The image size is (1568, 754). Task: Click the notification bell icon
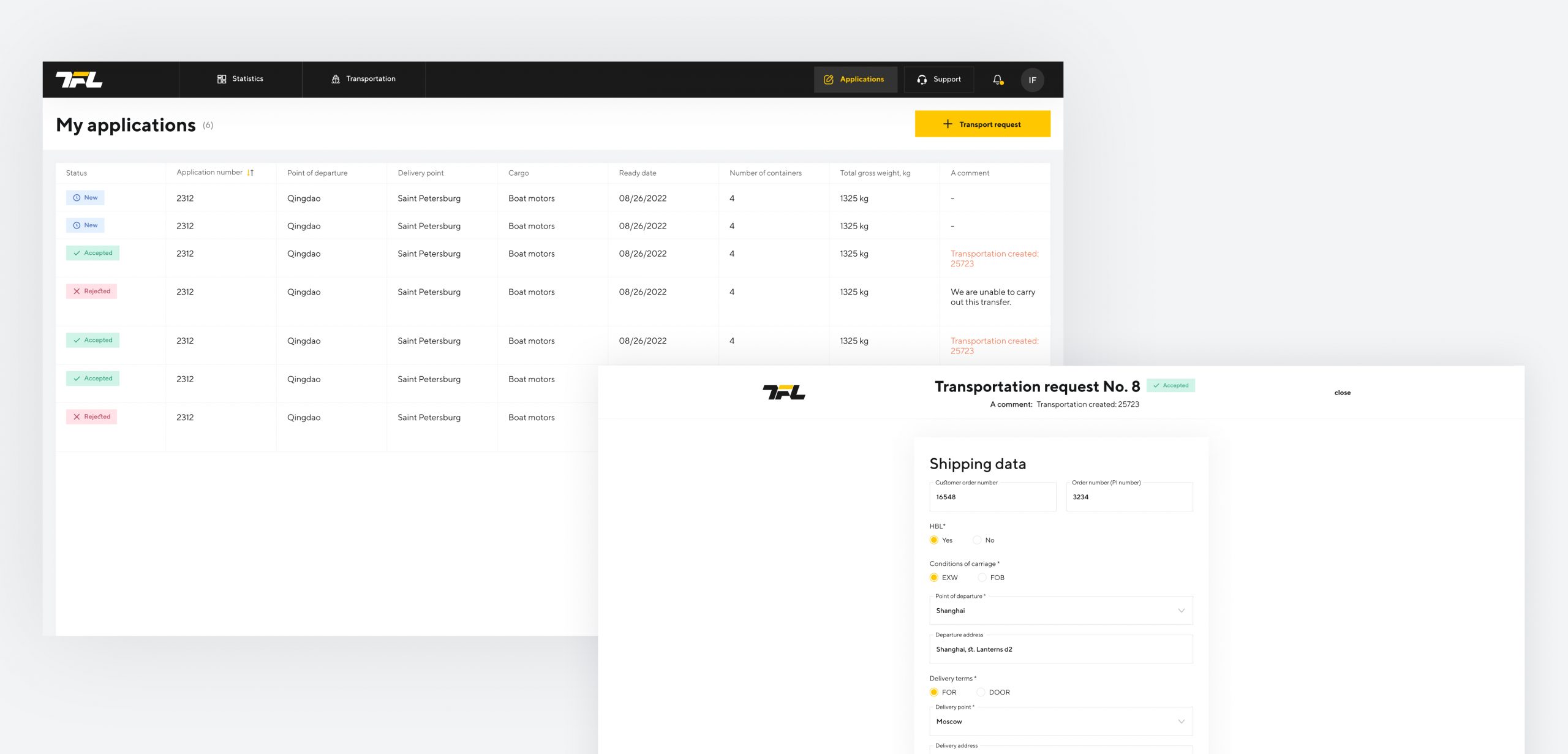(997, 80)
